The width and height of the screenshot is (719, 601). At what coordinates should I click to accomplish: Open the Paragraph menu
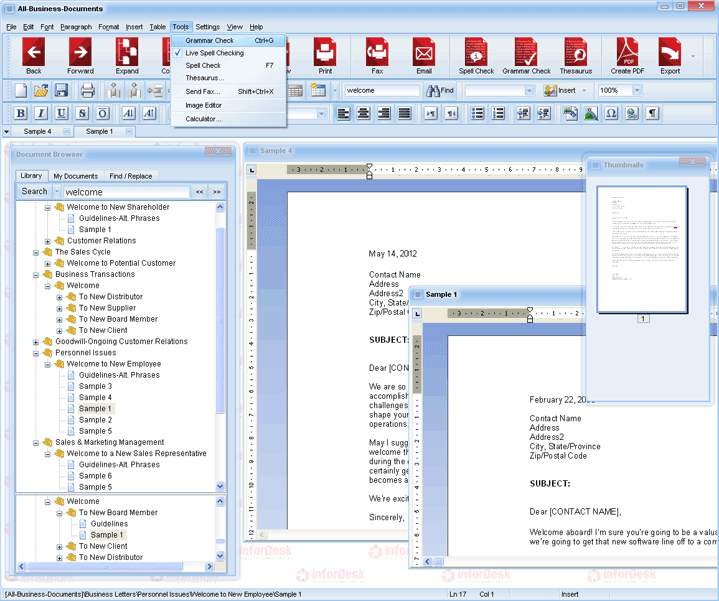tap(76, 27)
